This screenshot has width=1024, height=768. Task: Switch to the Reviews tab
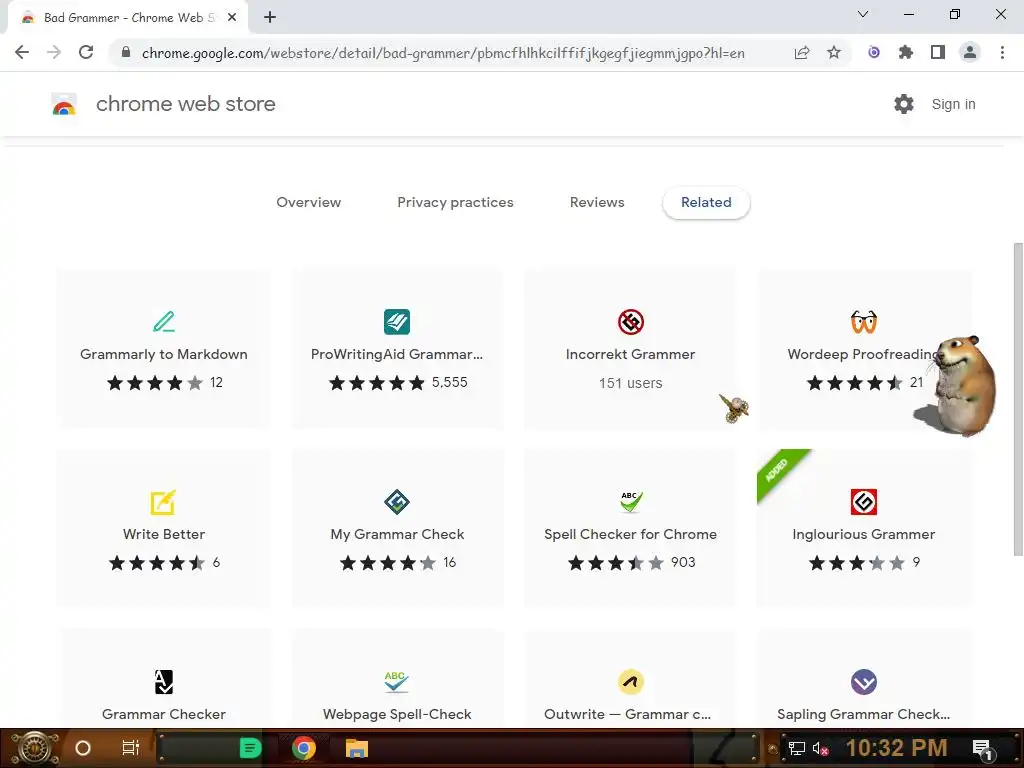coord(597,202)
